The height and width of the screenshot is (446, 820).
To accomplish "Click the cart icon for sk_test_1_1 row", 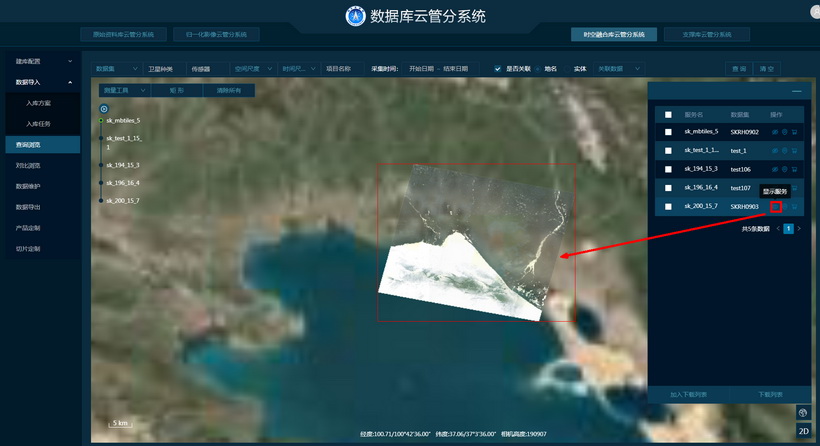I will pyautogui.click(x=794, y=150).
